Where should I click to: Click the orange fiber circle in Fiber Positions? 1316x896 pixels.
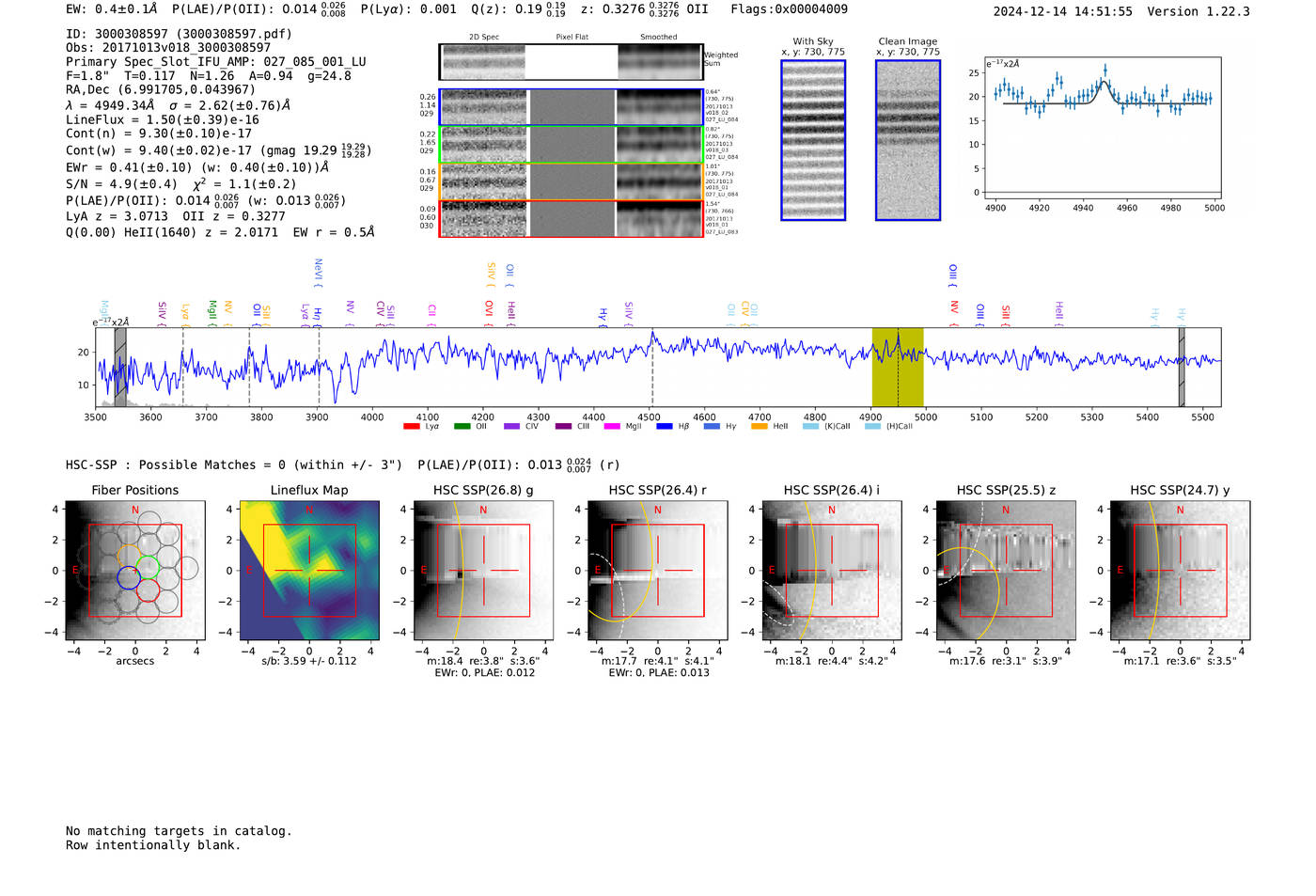coord(130,555)
